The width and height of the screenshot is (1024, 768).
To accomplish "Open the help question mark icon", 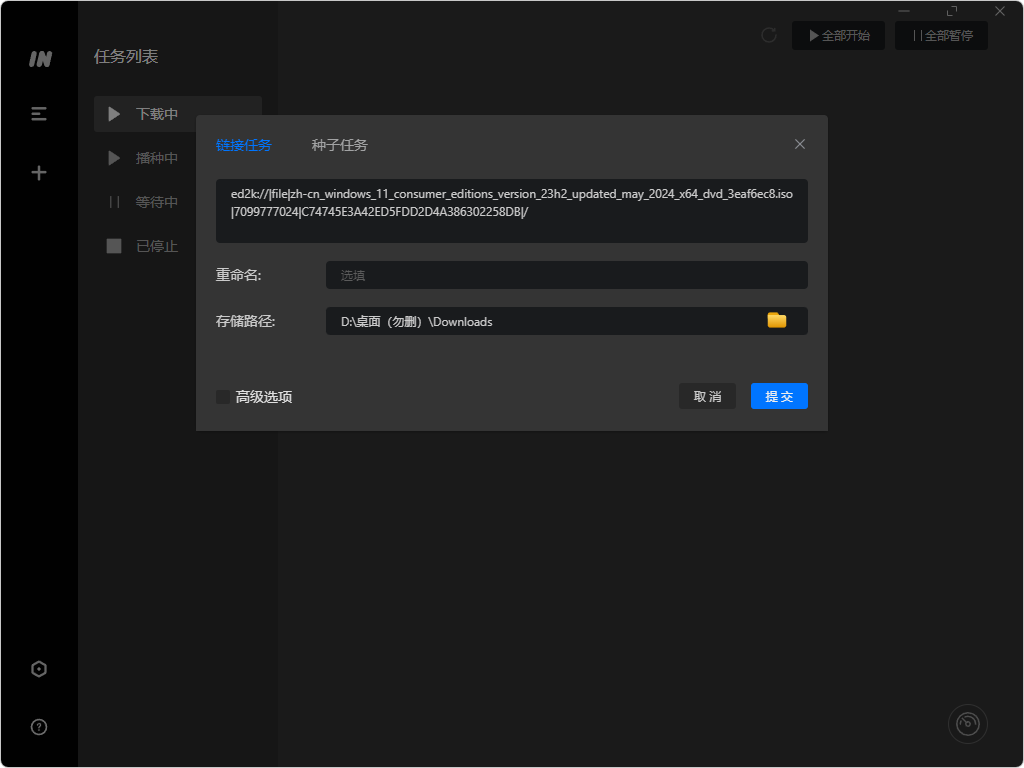I will point(39,727).
